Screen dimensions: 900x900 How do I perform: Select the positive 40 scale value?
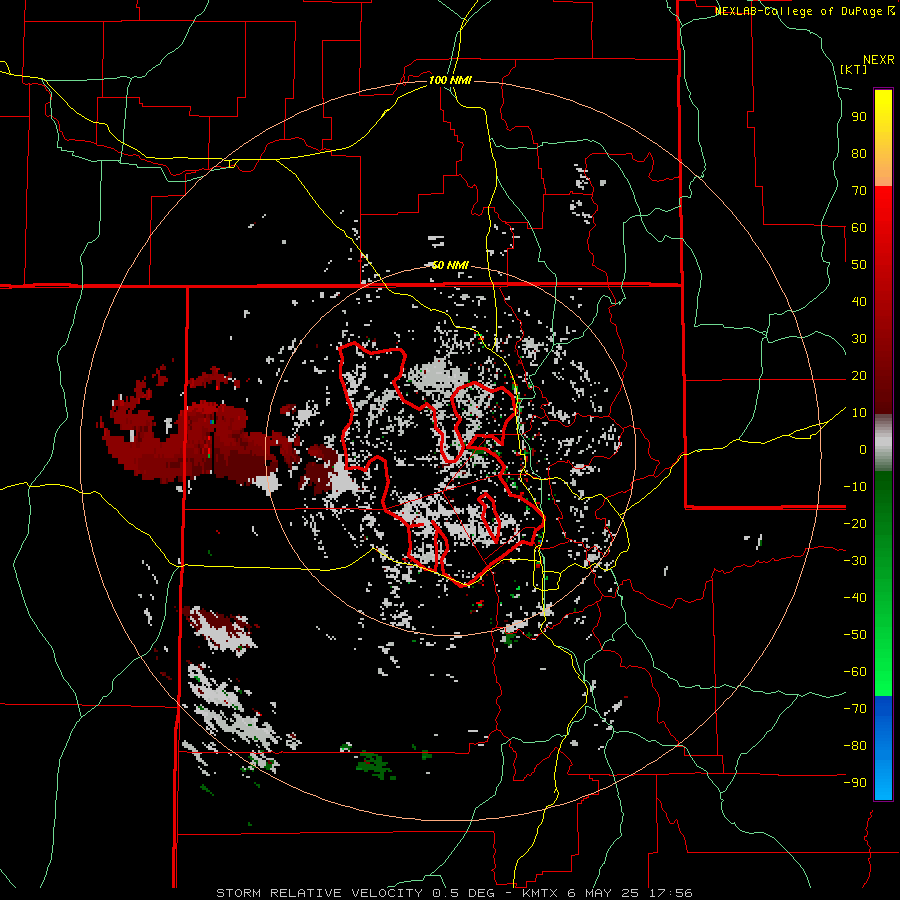point(859,302)
